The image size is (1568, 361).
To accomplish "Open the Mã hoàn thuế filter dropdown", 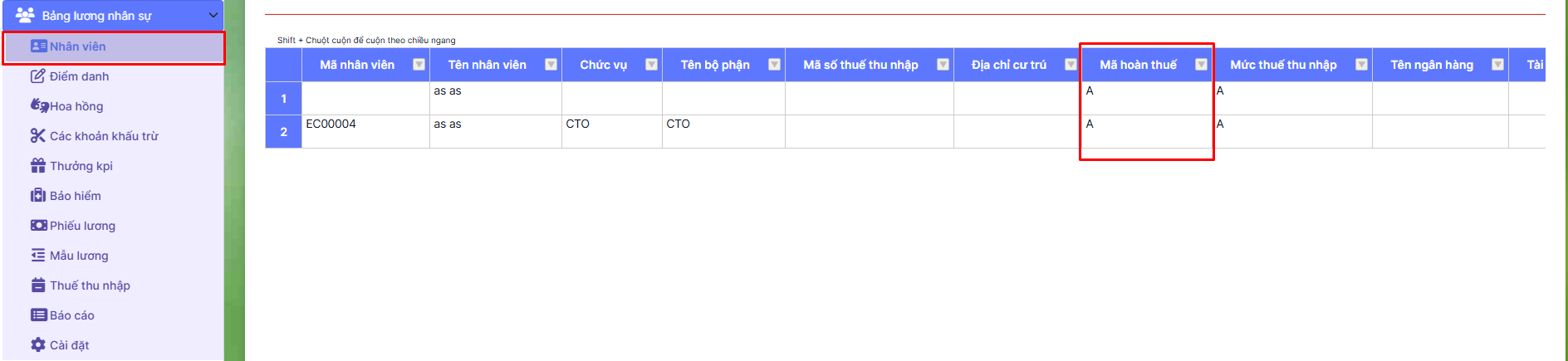I will pos(1201,65).
